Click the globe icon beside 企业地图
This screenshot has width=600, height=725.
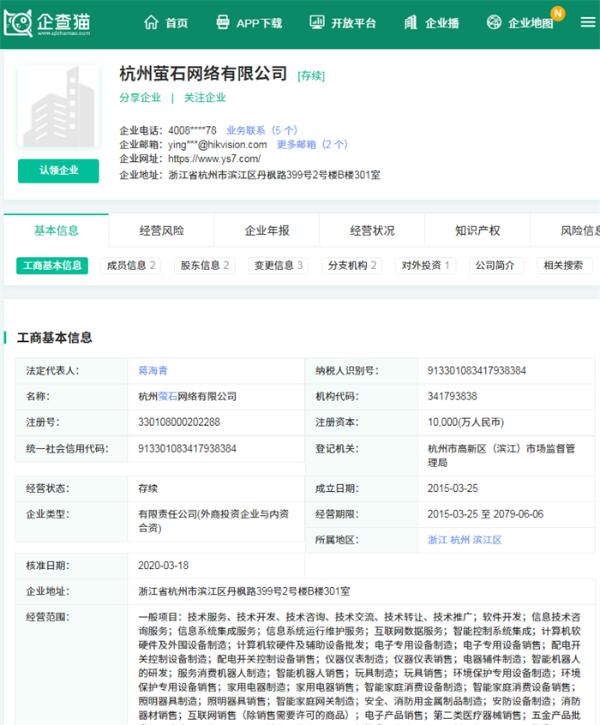494,22
